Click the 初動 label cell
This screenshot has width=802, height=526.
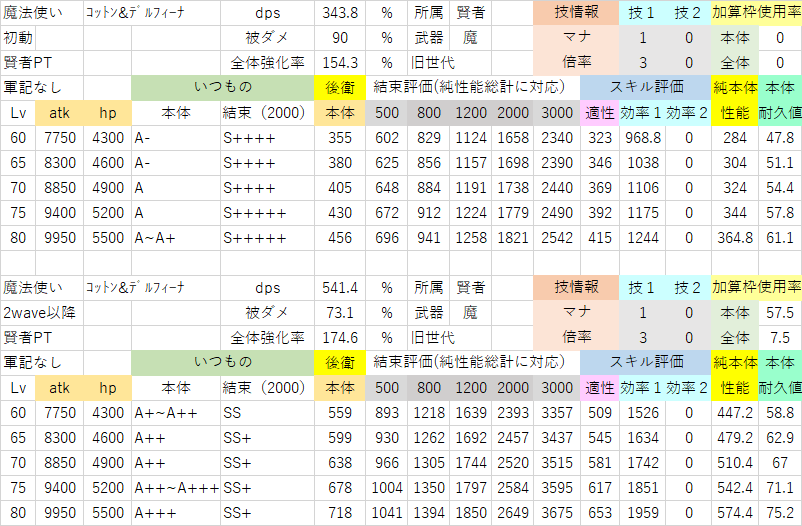tap(18, 38)
